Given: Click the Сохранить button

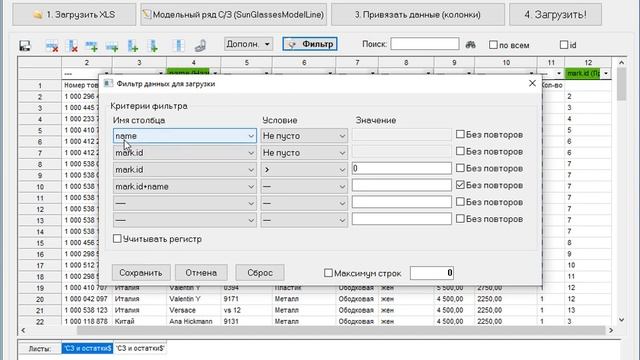Looking at the screenshot, I should click(x=141, y=273).
